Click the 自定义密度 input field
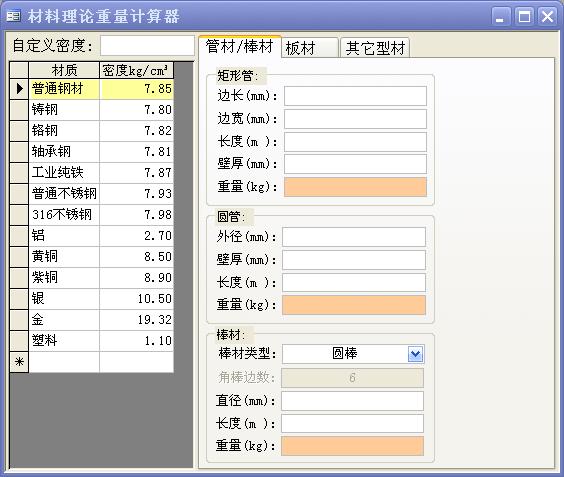The image size is (564, 477). click(147, 45)
